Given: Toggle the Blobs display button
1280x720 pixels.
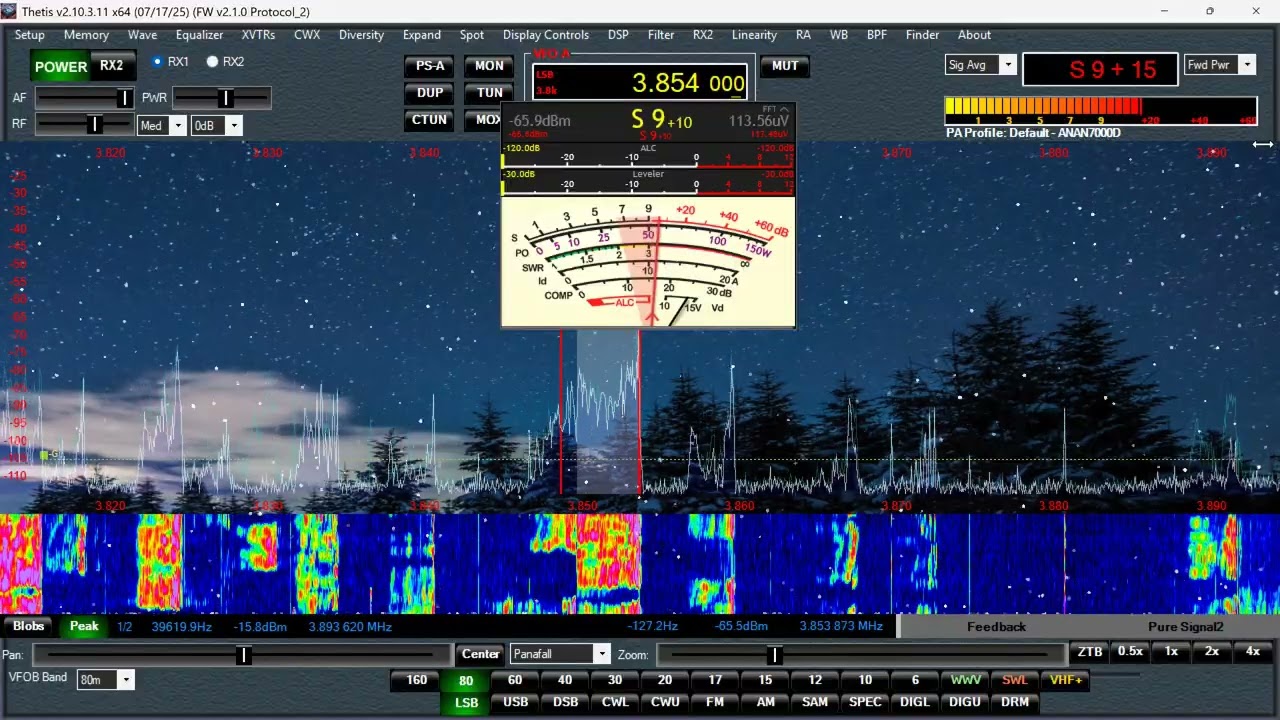Looking at the screenshot, I should tap(28, 626).
